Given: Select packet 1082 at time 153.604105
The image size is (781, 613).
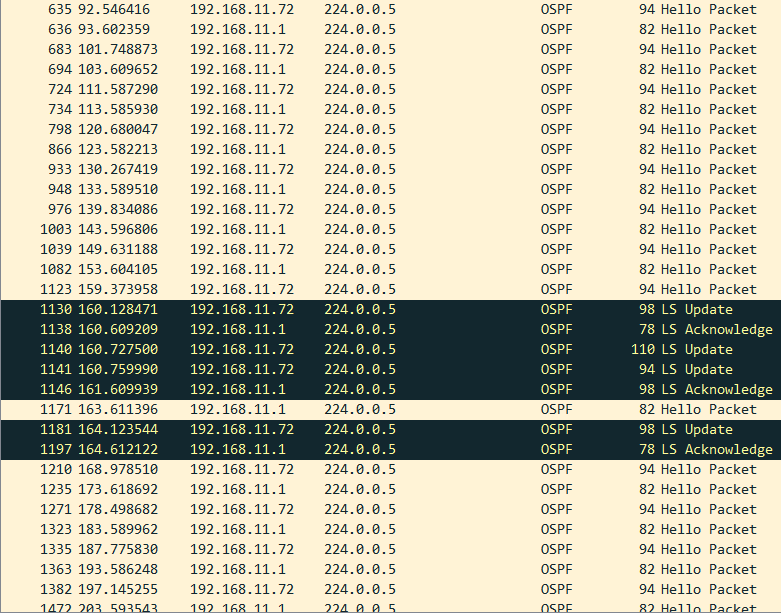Looking at the screenshot, I should (x=390, y=269).
